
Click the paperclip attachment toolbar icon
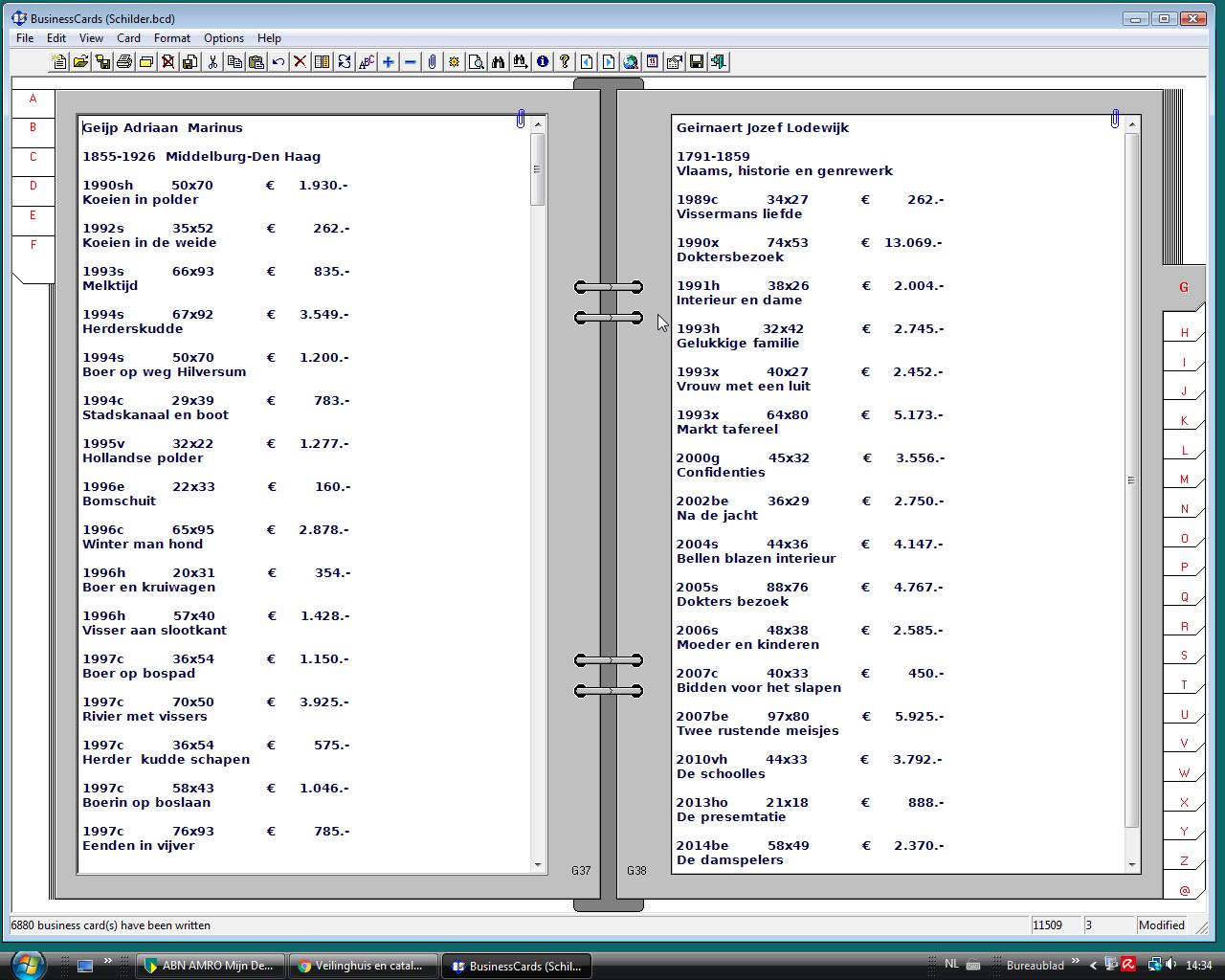tap(432, 62)
